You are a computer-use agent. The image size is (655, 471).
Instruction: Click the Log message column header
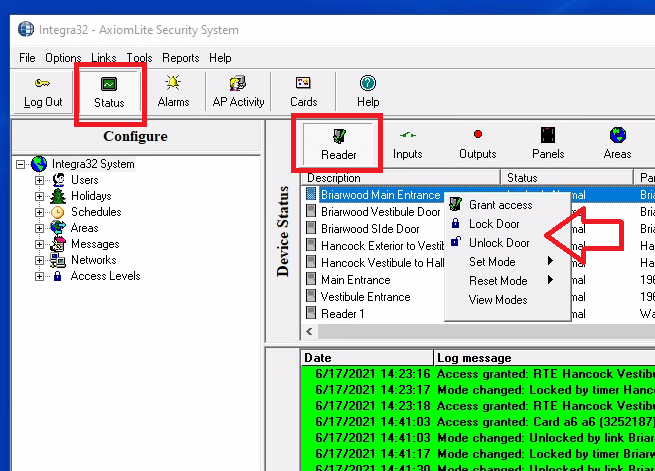[544, 358]
